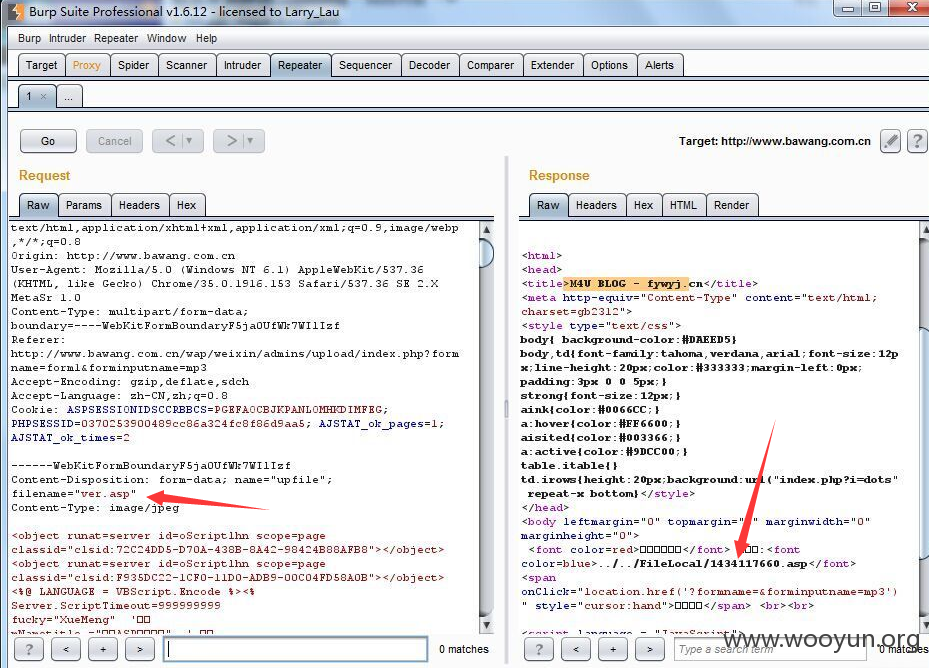The height and width of the screenshot is (668, 929).
Task: Click the PHPSESSID cookie value in request
Action: (x=196, y=424)
